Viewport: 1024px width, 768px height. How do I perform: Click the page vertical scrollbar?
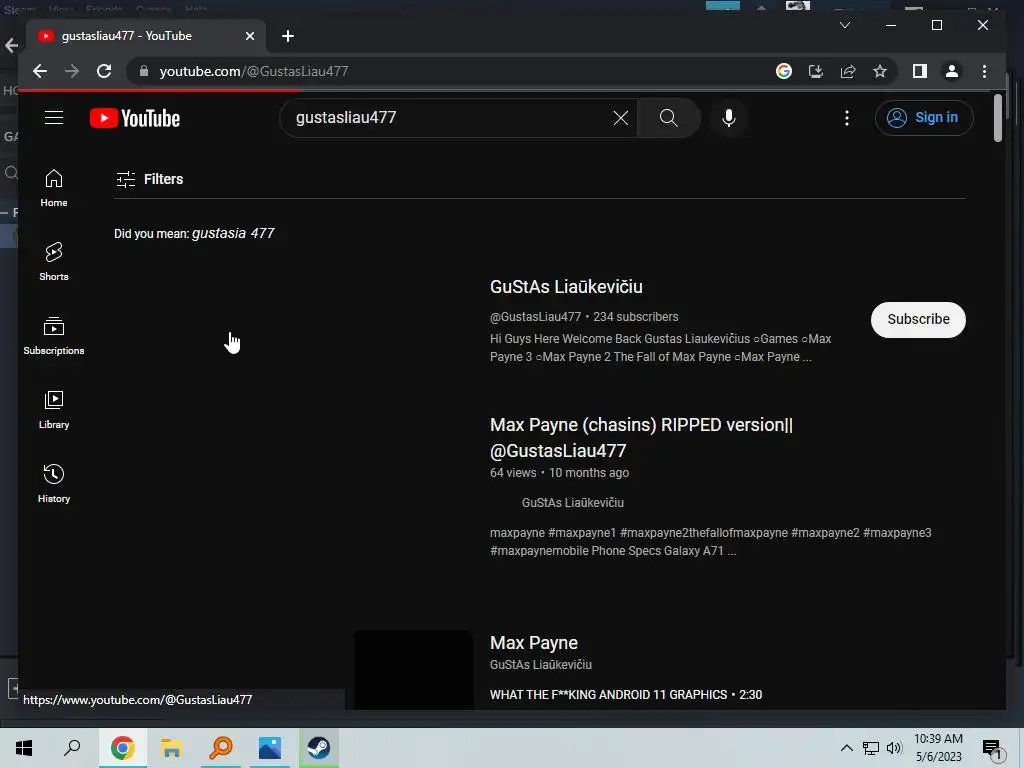pos(997,119)
